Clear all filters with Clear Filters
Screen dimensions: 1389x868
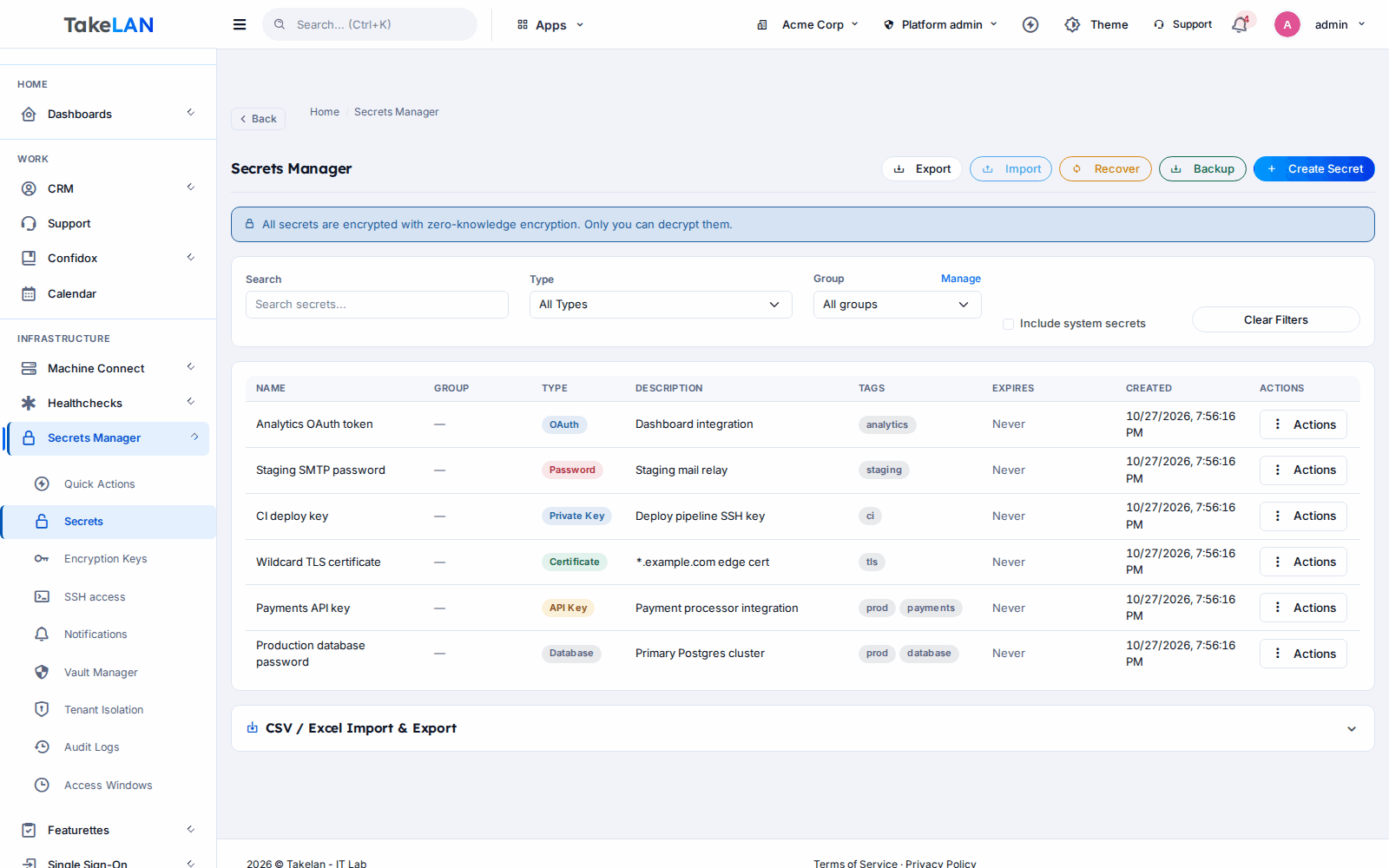point(1276,319)
